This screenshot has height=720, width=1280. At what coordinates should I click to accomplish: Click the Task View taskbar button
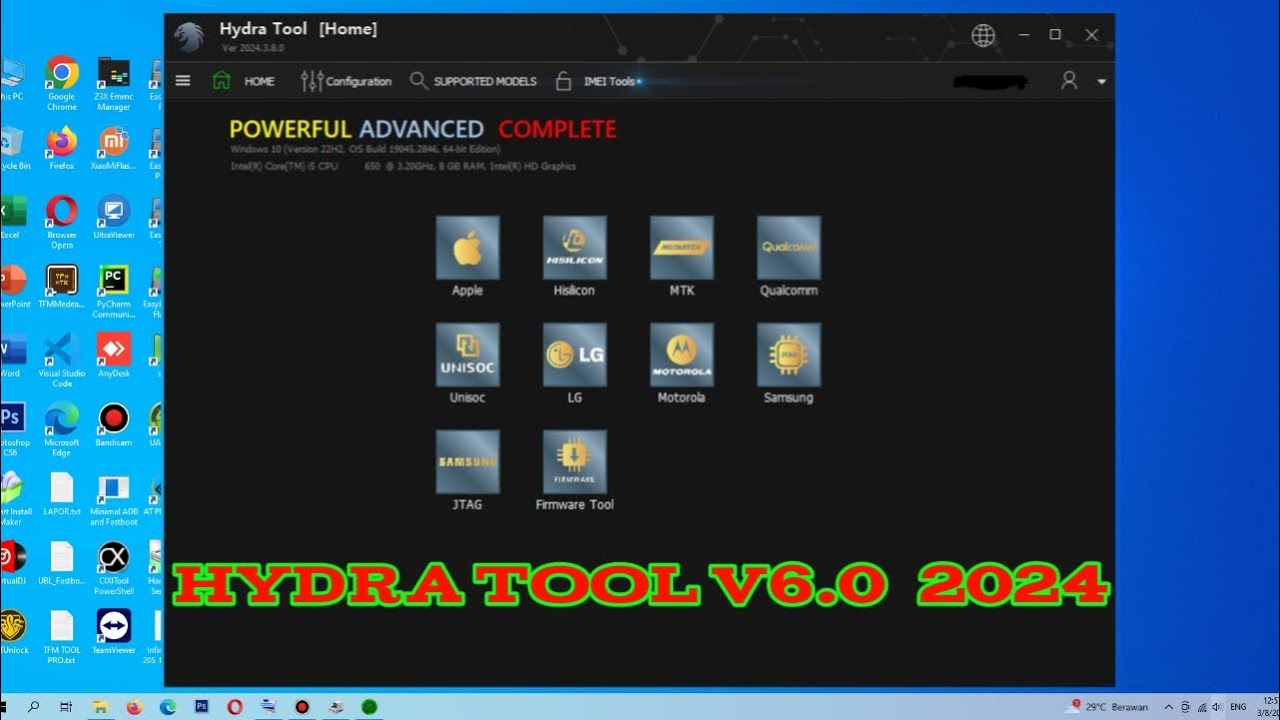(66, 707)
